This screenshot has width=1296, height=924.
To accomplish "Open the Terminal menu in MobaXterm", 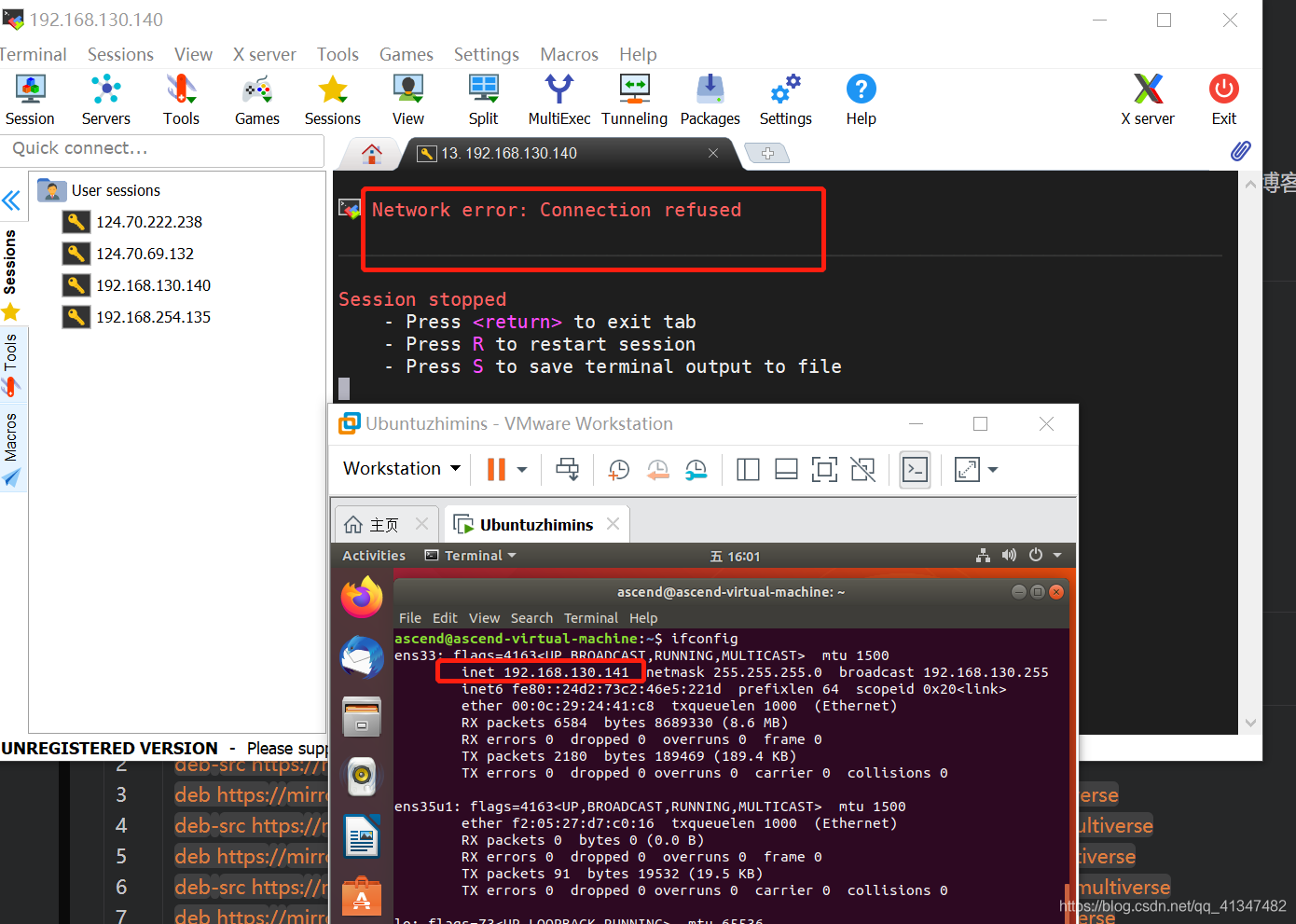I will point(33,54).
